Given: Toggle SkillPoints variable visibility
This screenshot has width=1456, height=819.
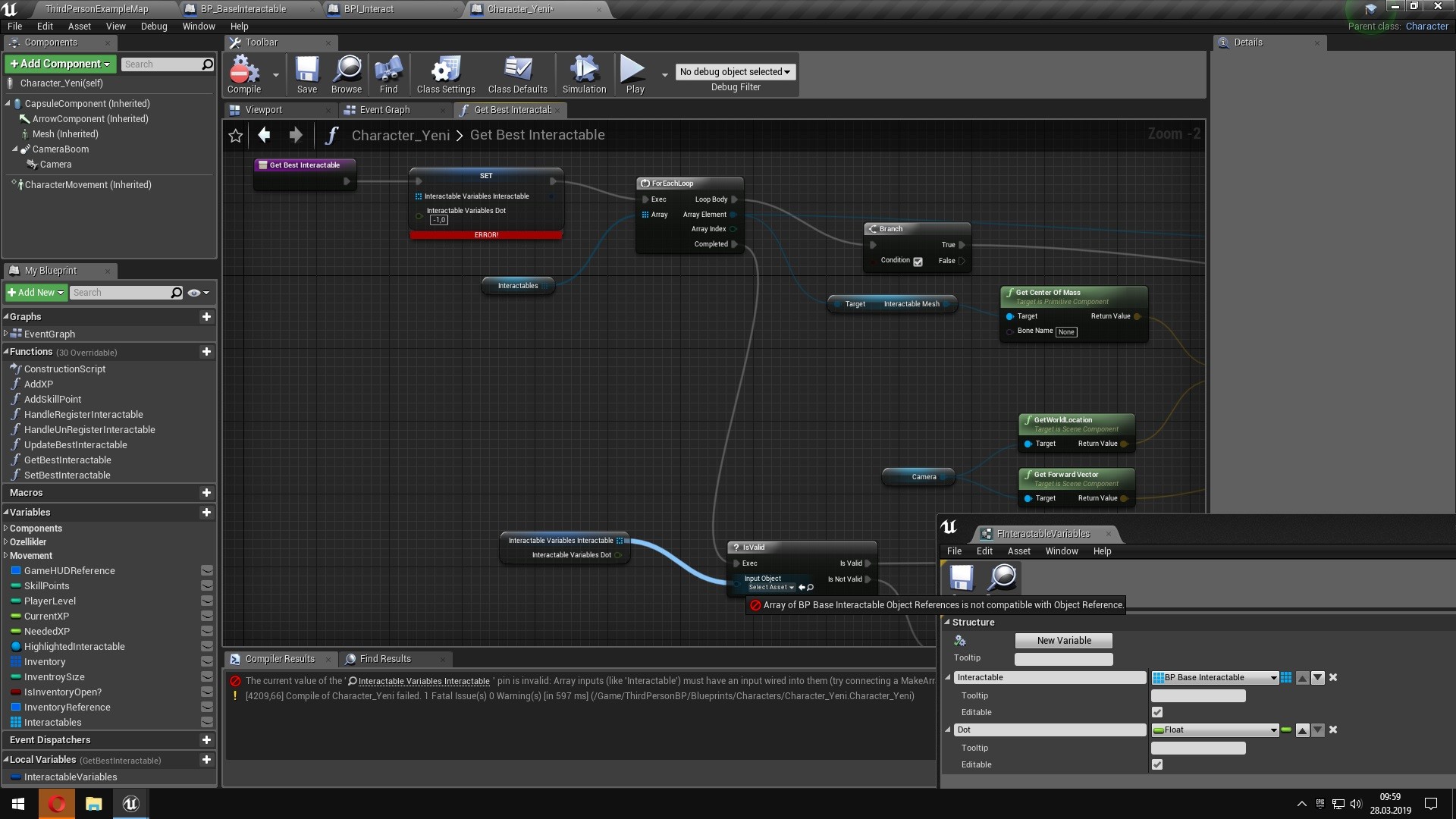Looking at the screenshot, I should pos(206,586).
